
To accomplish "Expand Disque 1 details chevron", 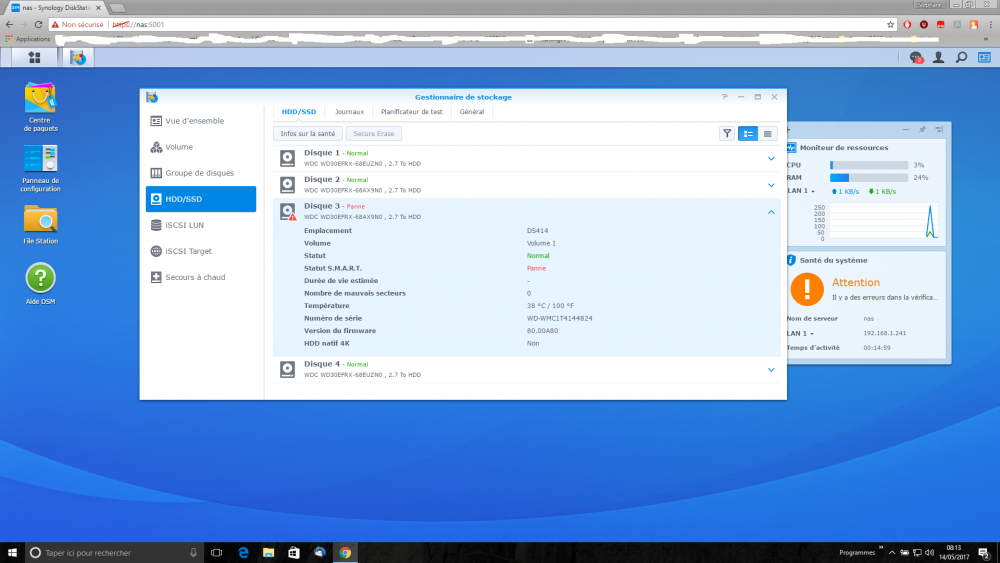I will coord(771,159).
